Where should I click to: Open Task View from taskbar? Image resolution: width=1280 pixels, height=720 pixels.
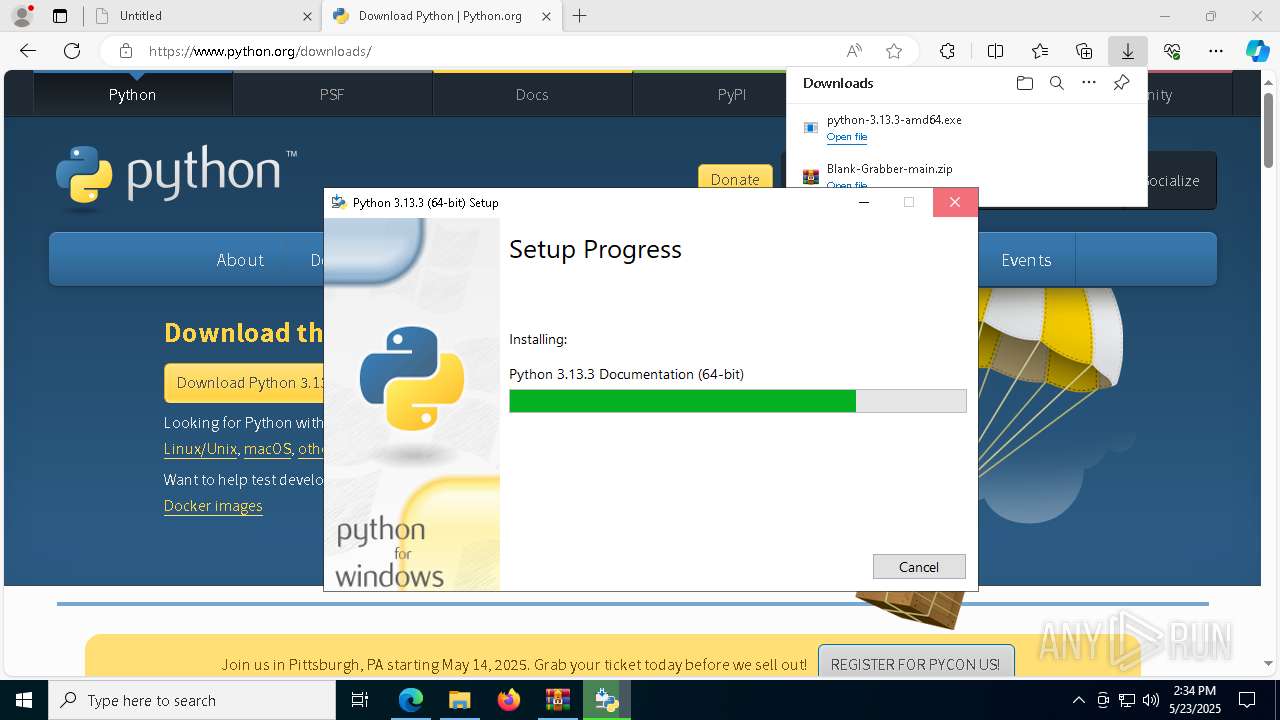pos(361,700)
